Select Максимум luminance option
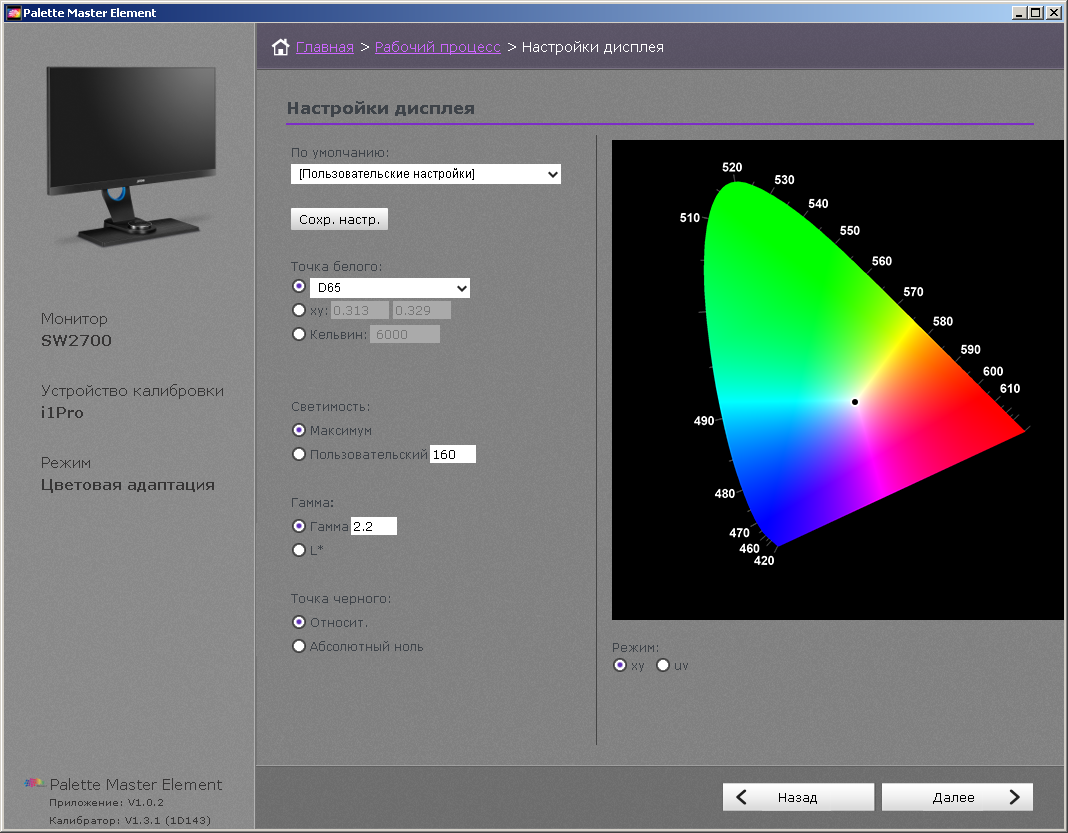Image resolution: width=1068 pixels, height=833 pixels. tap(298, 430)
